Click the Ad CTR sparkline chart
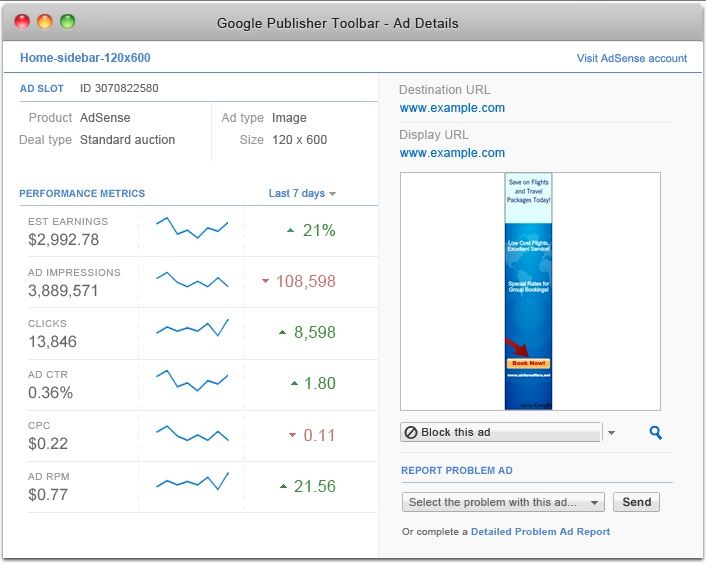Screen dimensions: 706x565 [192, 380]
